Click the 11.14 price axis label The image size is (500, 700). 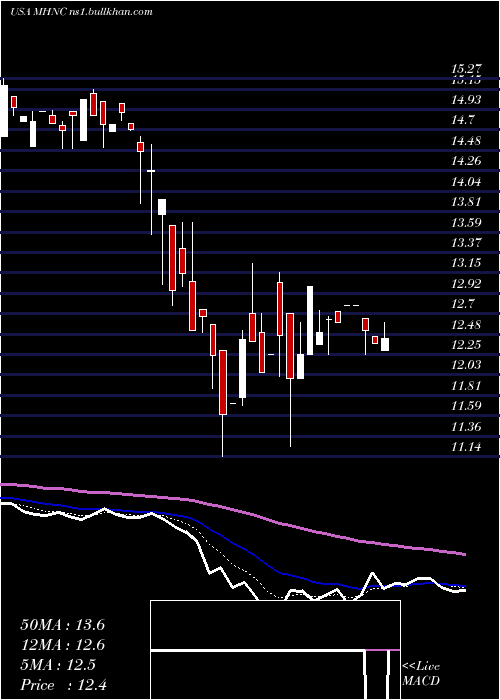[x=466, y=447]
